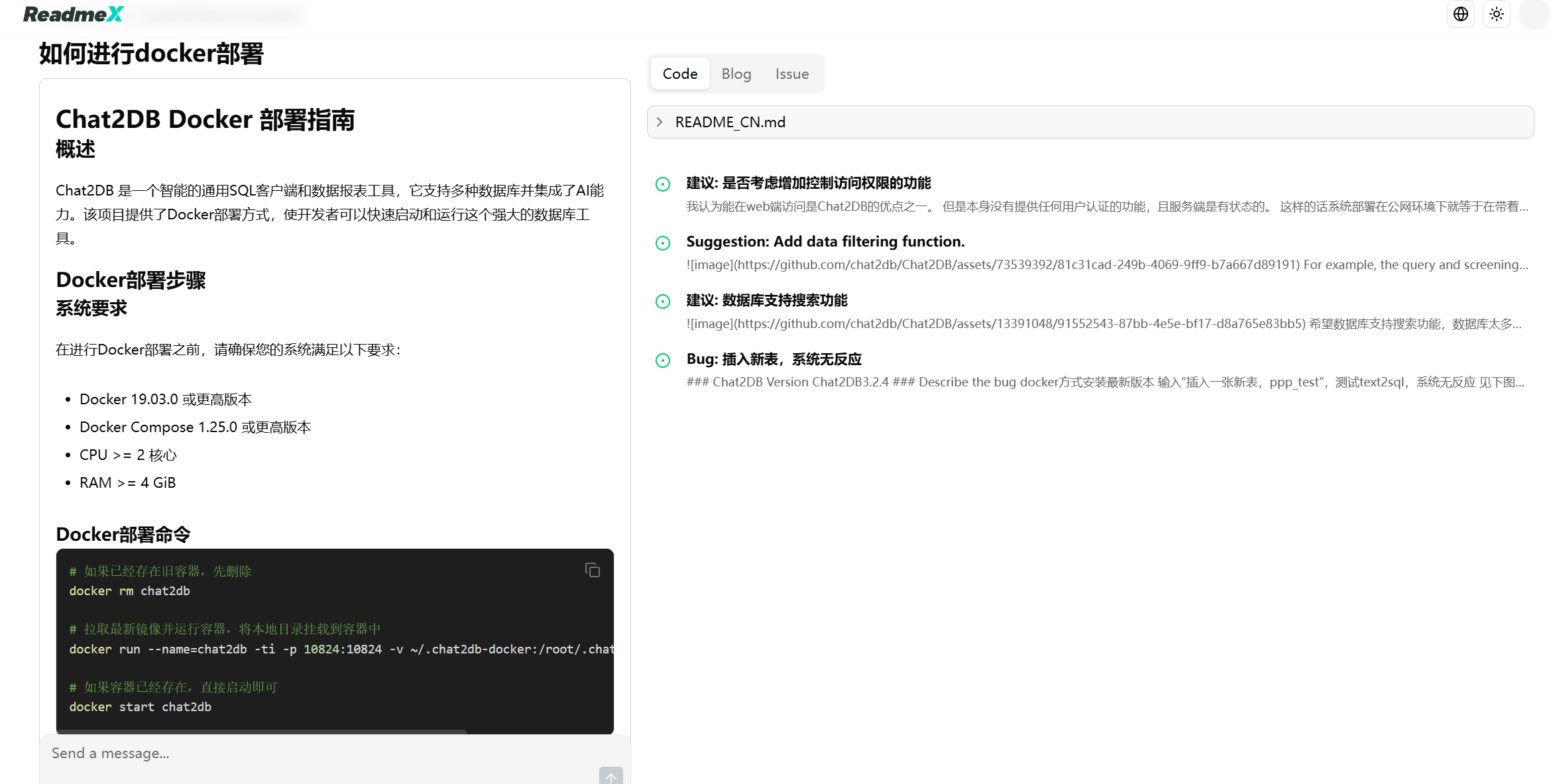1555x784 pixels.
Task: Click the 'Send a message' input field
Action: click(265, 753)
